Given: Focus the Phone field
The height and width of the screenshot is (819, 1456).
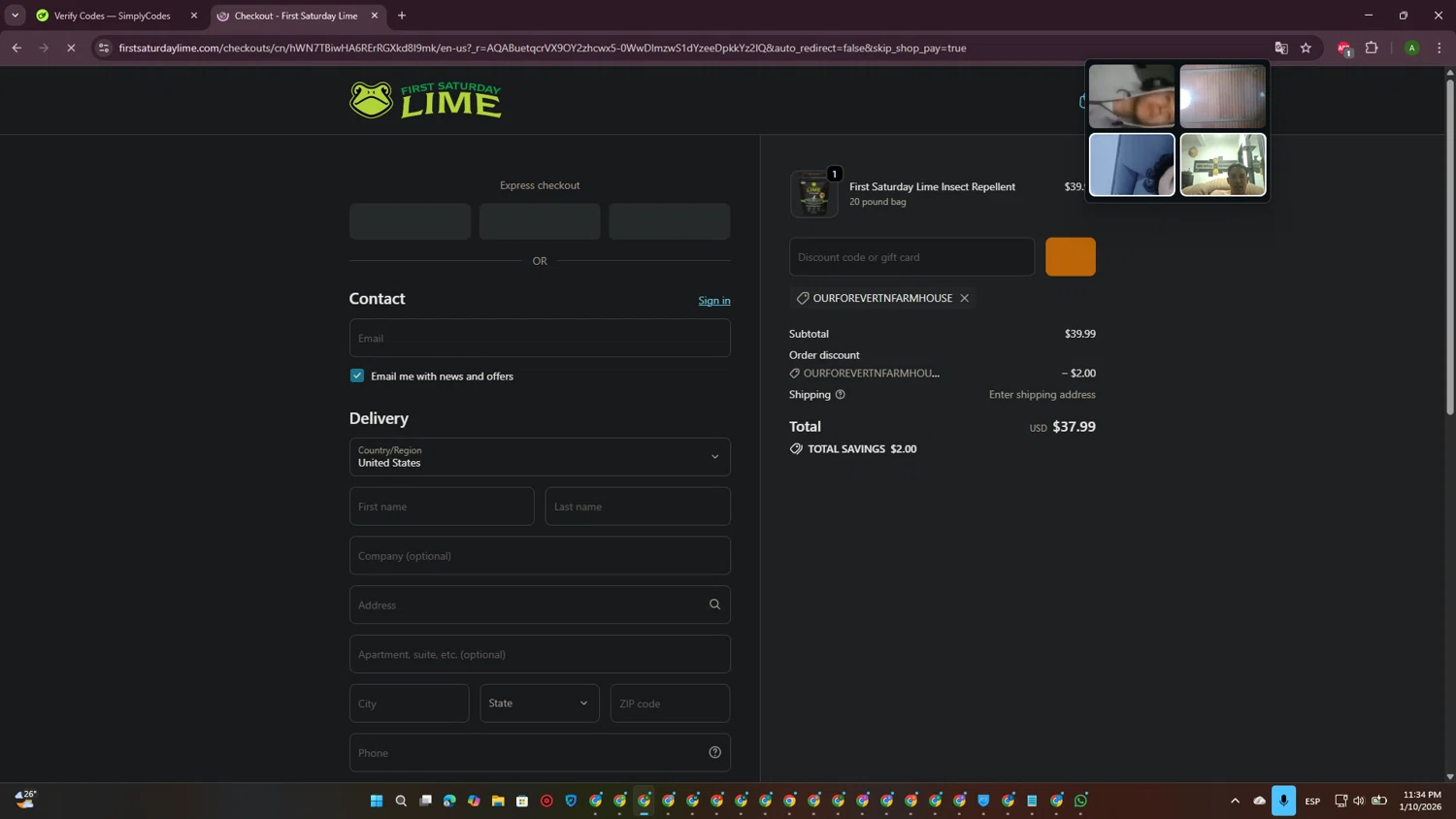Looking at the screenshot, I should click(x=540, y=752).
